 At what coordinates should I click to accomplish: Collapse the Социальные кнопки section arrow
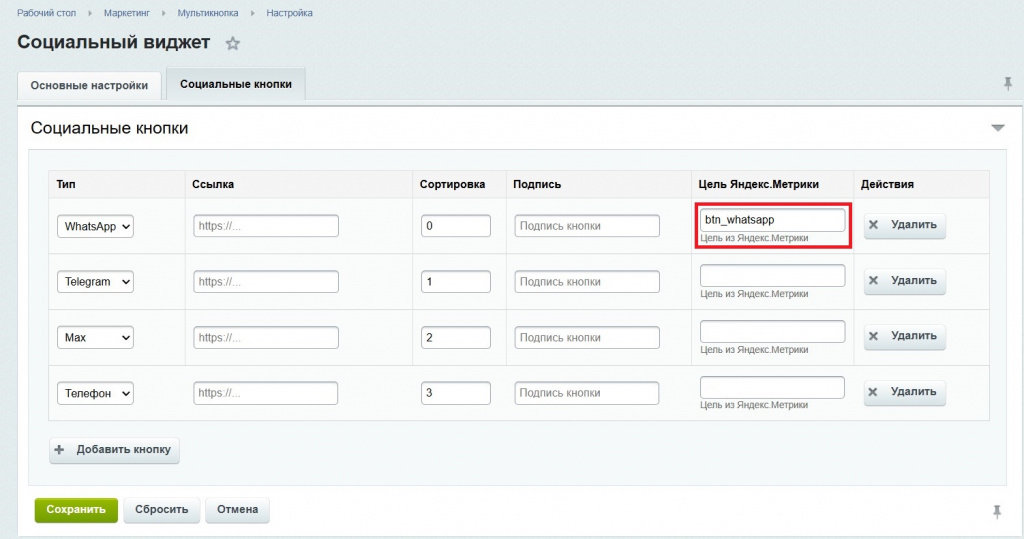point(997,128)
